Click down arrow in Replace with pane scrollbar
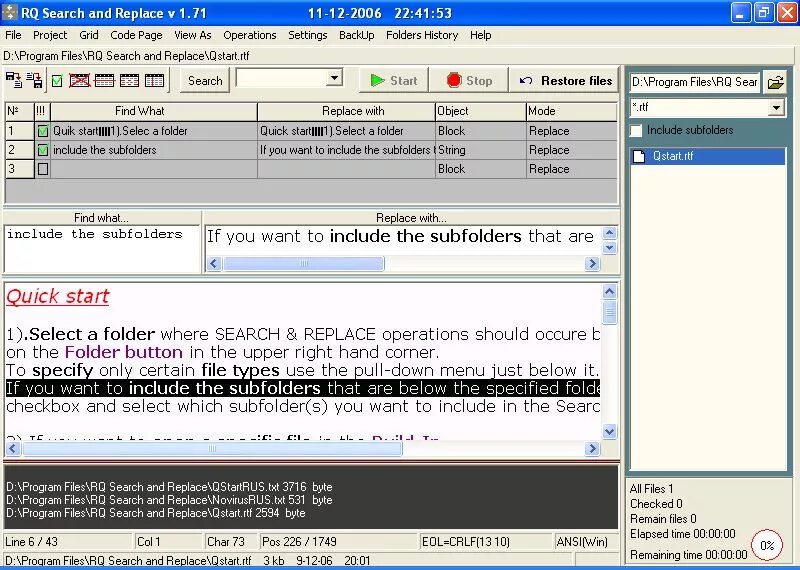This screenshot has width=800, height=570. [609, 248]
